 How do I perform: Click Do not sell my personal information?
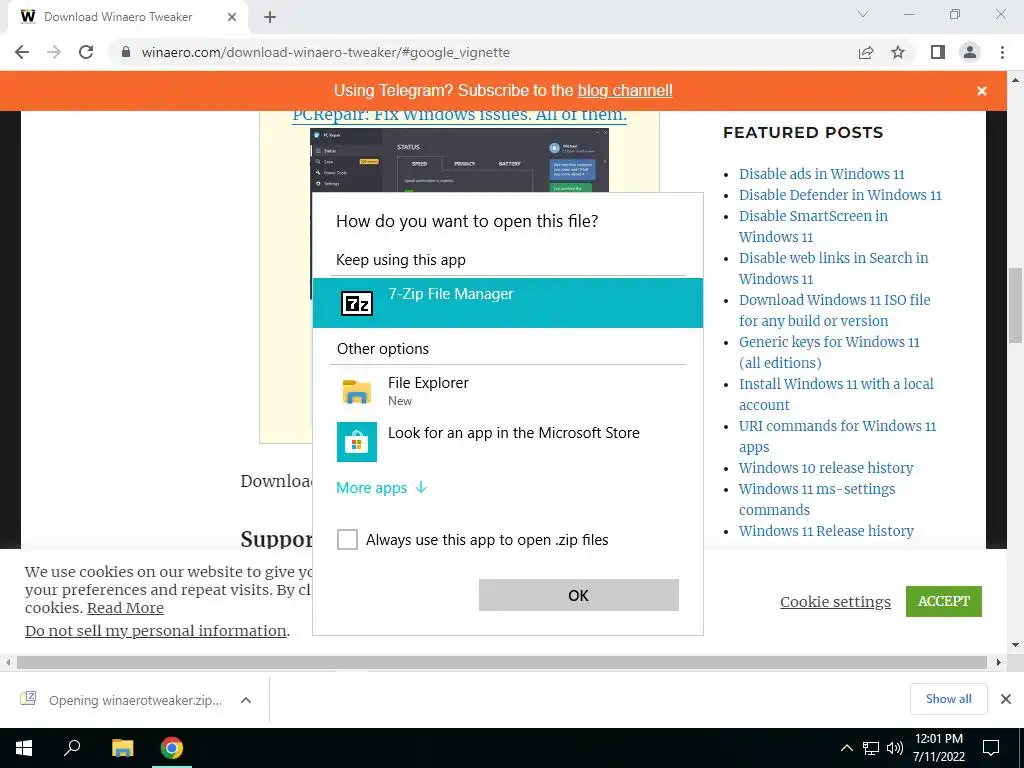[x=155, y=631]
